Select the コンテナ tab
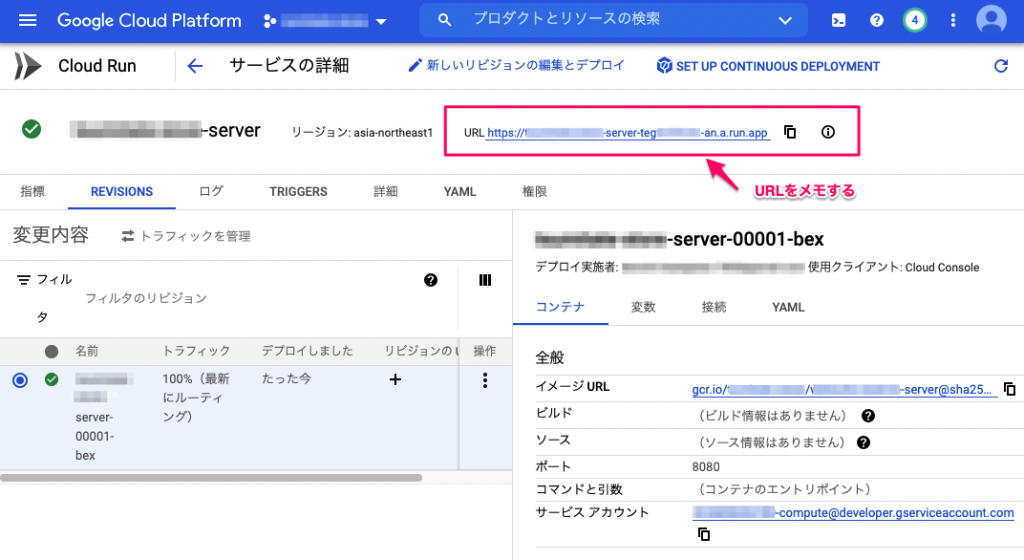 pos(560,307)
